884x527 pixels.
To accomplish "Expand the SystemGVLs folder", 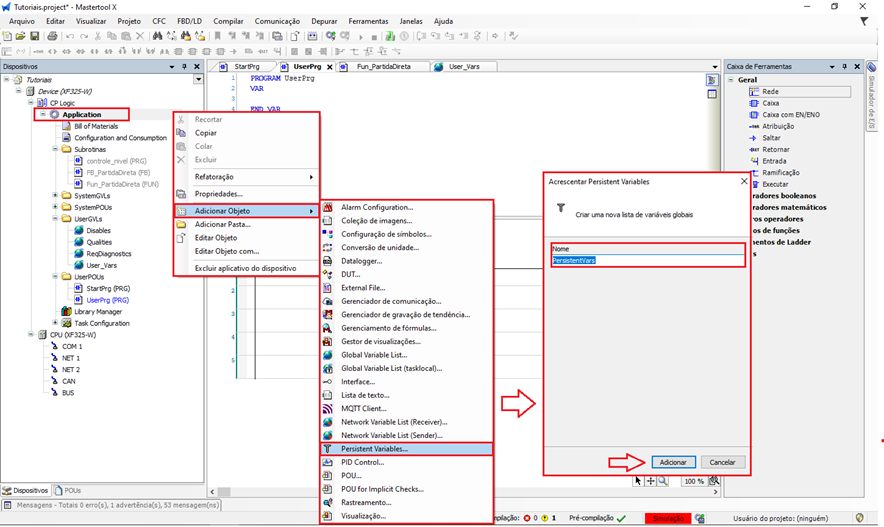I will pos(54,195).
